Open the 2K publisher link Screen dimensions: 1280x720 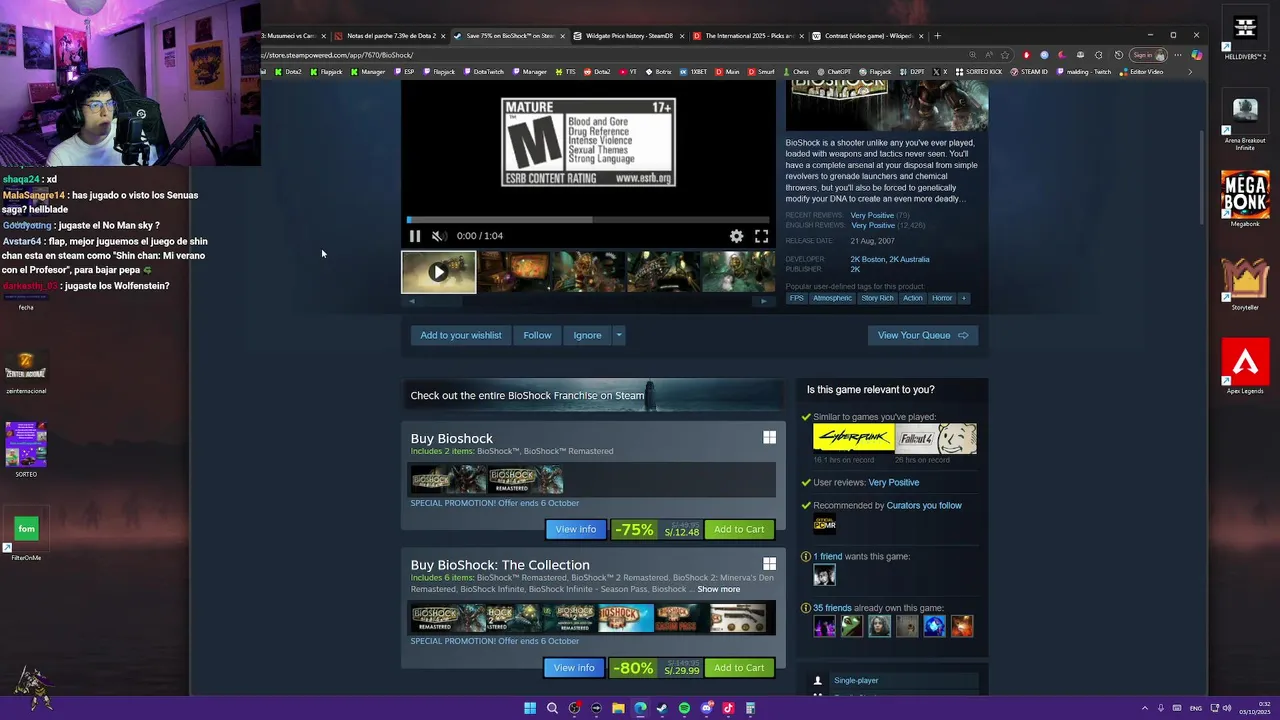point(855,269)
